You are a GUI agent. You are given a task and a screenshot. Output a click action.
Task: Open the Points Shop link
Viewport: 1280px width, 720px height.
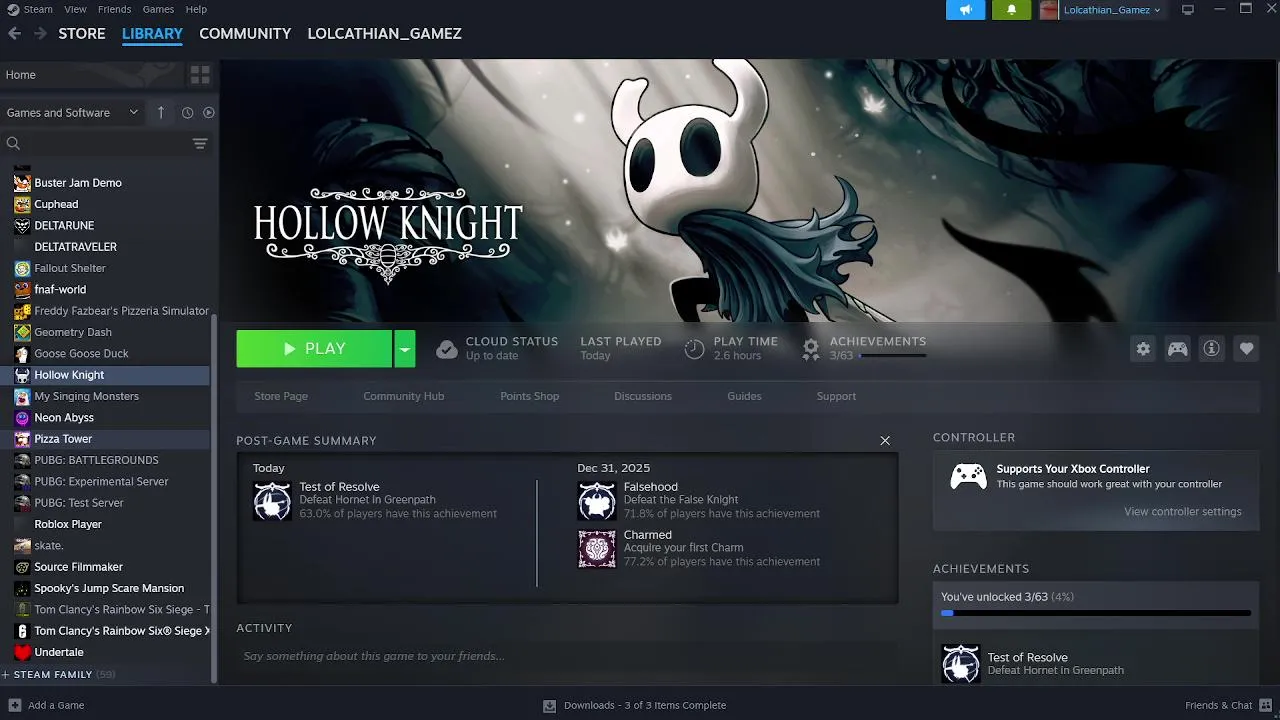click(529, 396)
